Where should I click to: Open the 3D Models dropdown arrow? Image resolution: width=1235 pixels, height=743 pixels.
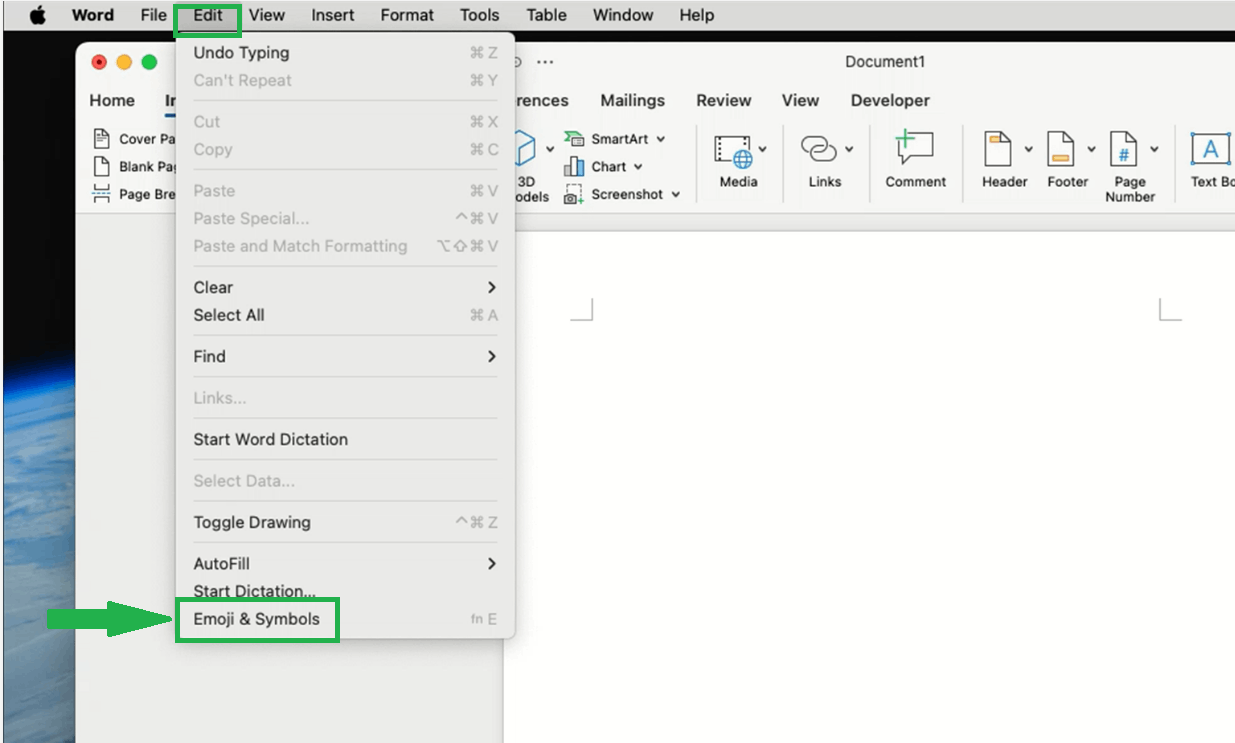tap(550, 150)
